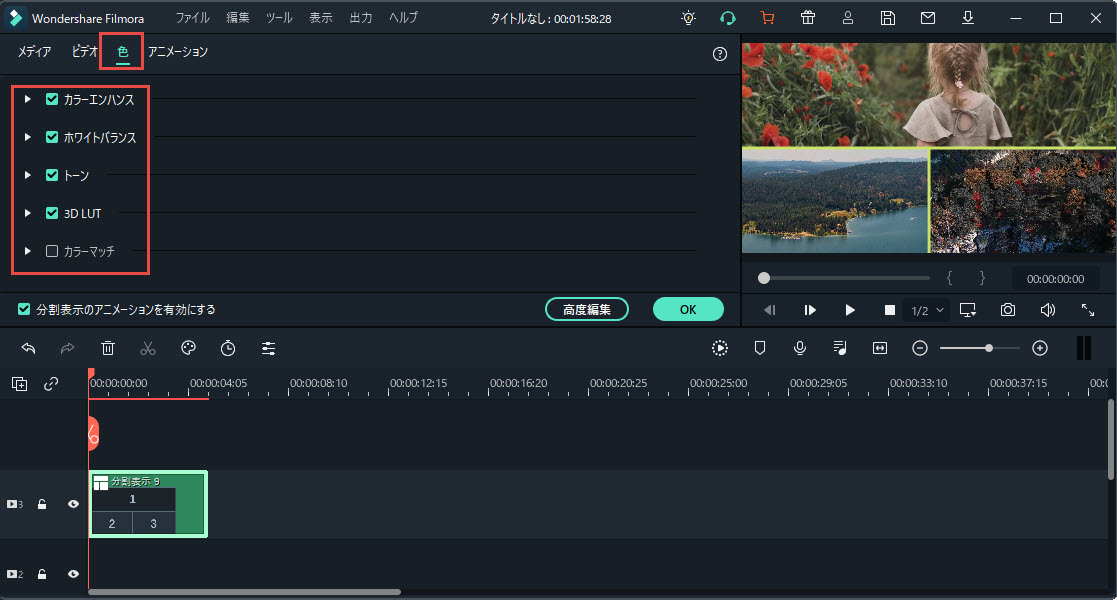Zoom in the timeline with plus icon
The width and height of the screenshot is (1117, 600).
coord(1040,348)
